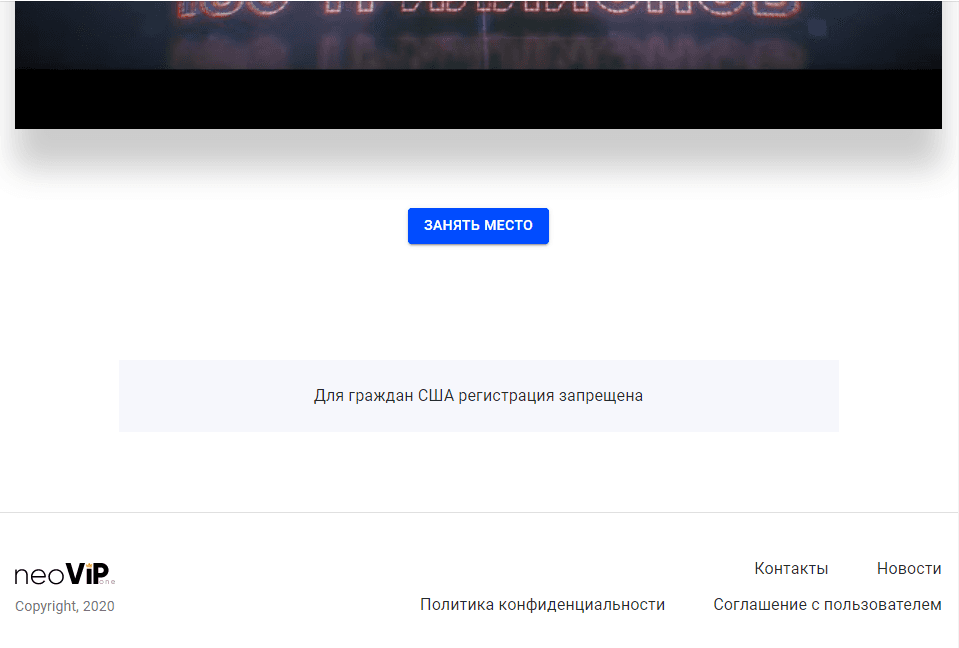Screen dimensions: 959x648
Task: Open 'Политика конфиденциальности' link
Action: (542, 604)
